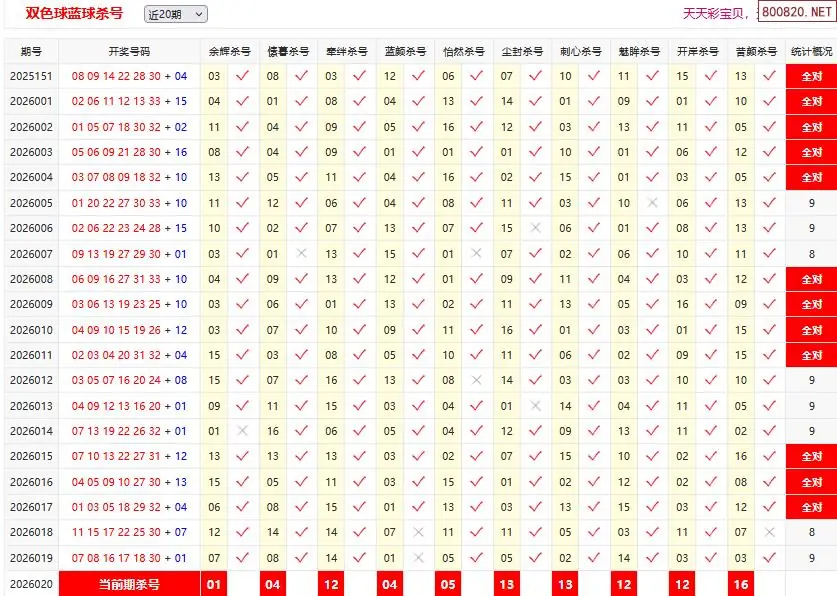Click the red 01 prediction cell
Screen dimensions: 837x596
[x=214, y=584]
